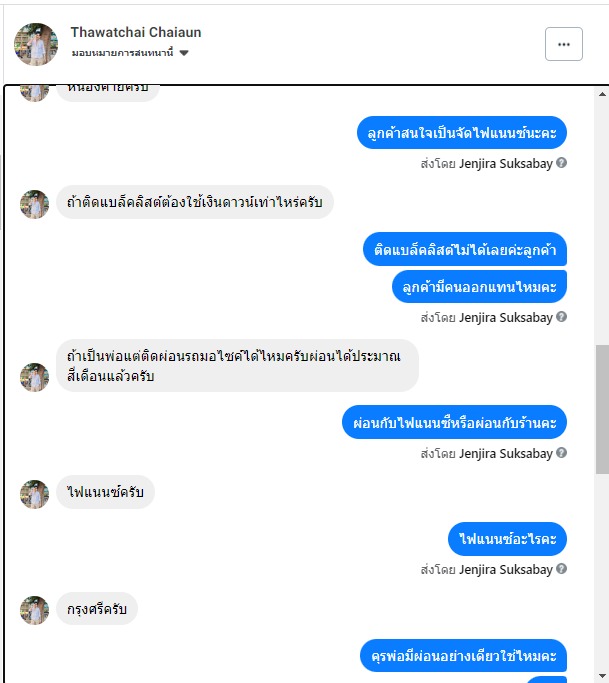
Task: Open the three-dots options menu
Action: [x=563, y=44]
